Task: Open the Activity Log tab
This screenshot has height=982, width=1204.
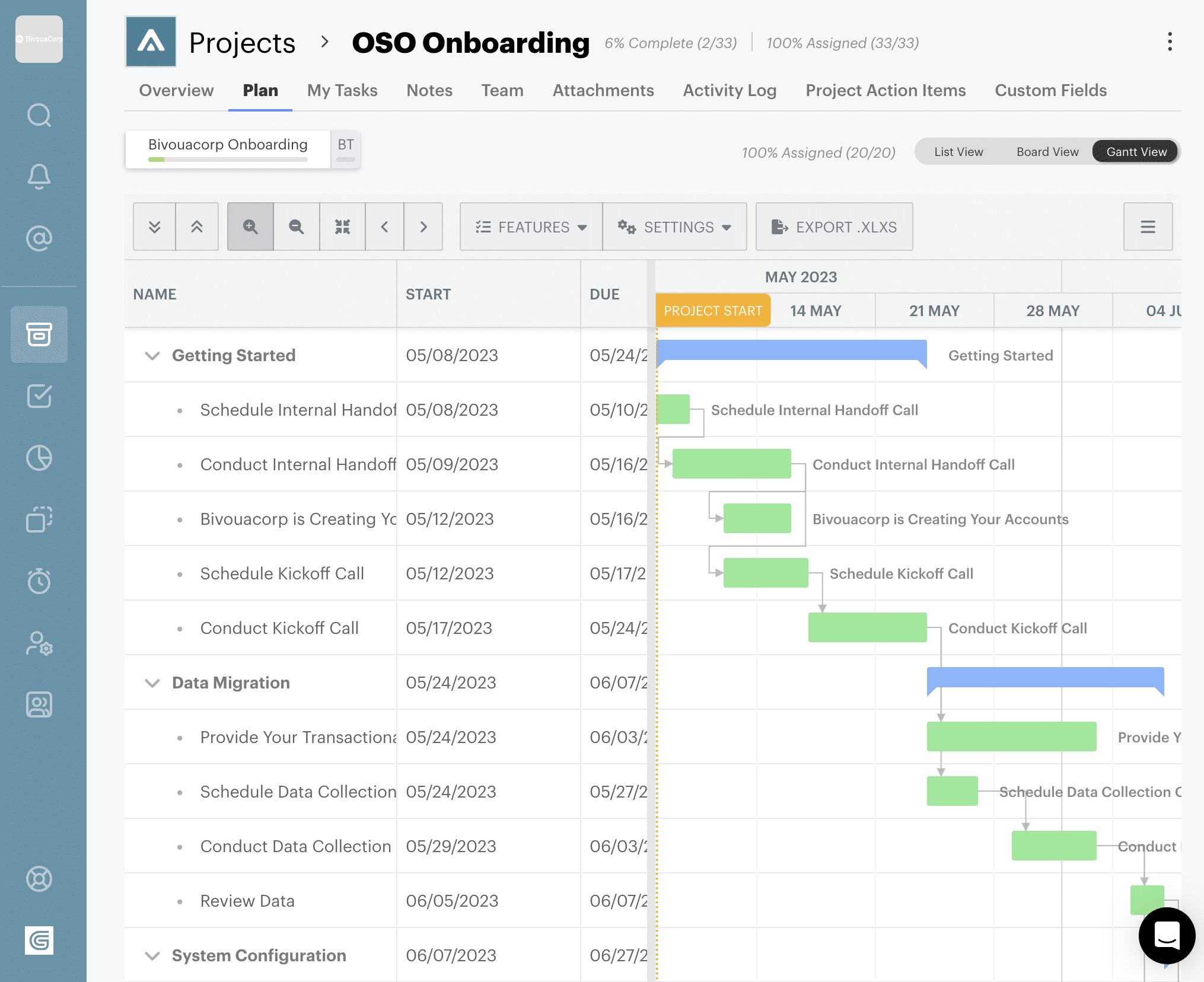Action: pos(730,90)
